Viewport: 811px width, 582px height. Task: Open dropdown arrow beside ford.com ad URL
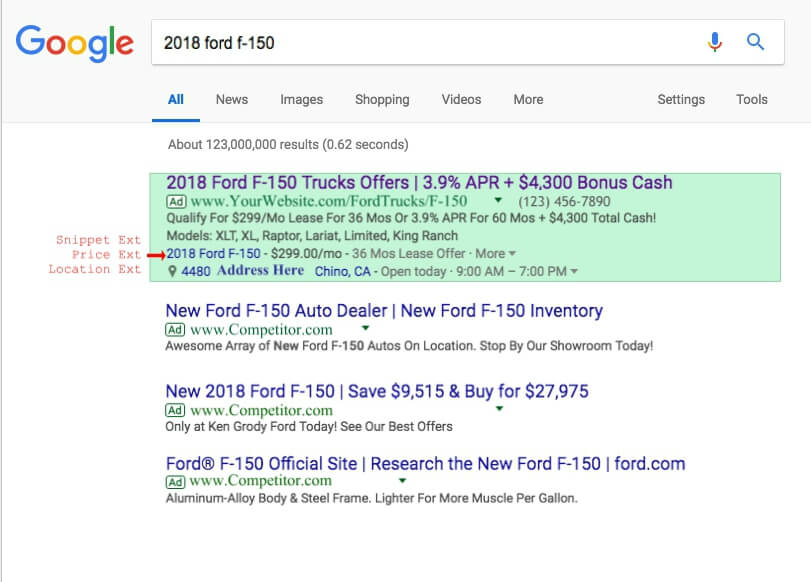click(402, 481)
